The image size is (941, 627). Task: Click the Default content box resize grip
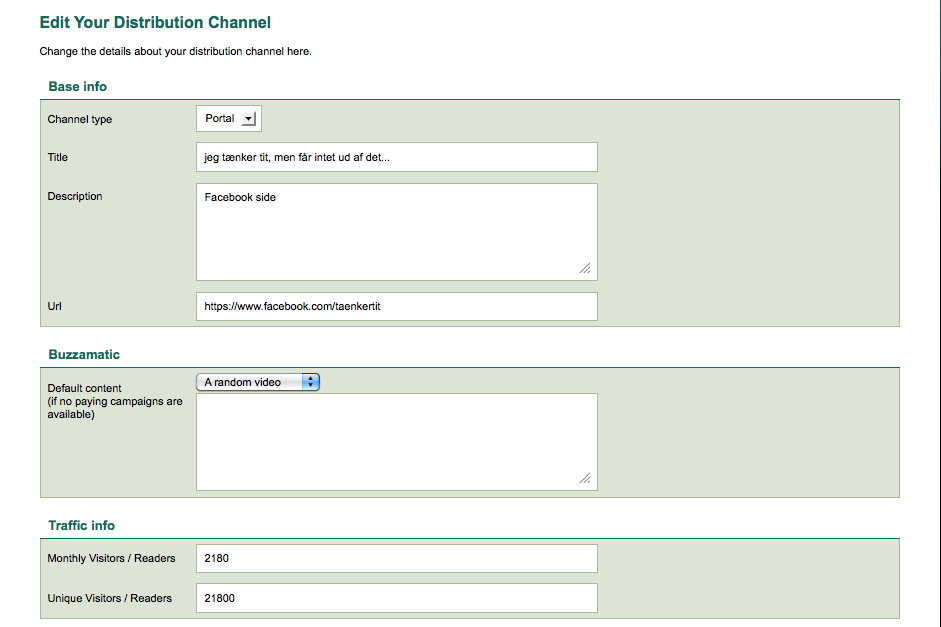click(x=585, y=478)
